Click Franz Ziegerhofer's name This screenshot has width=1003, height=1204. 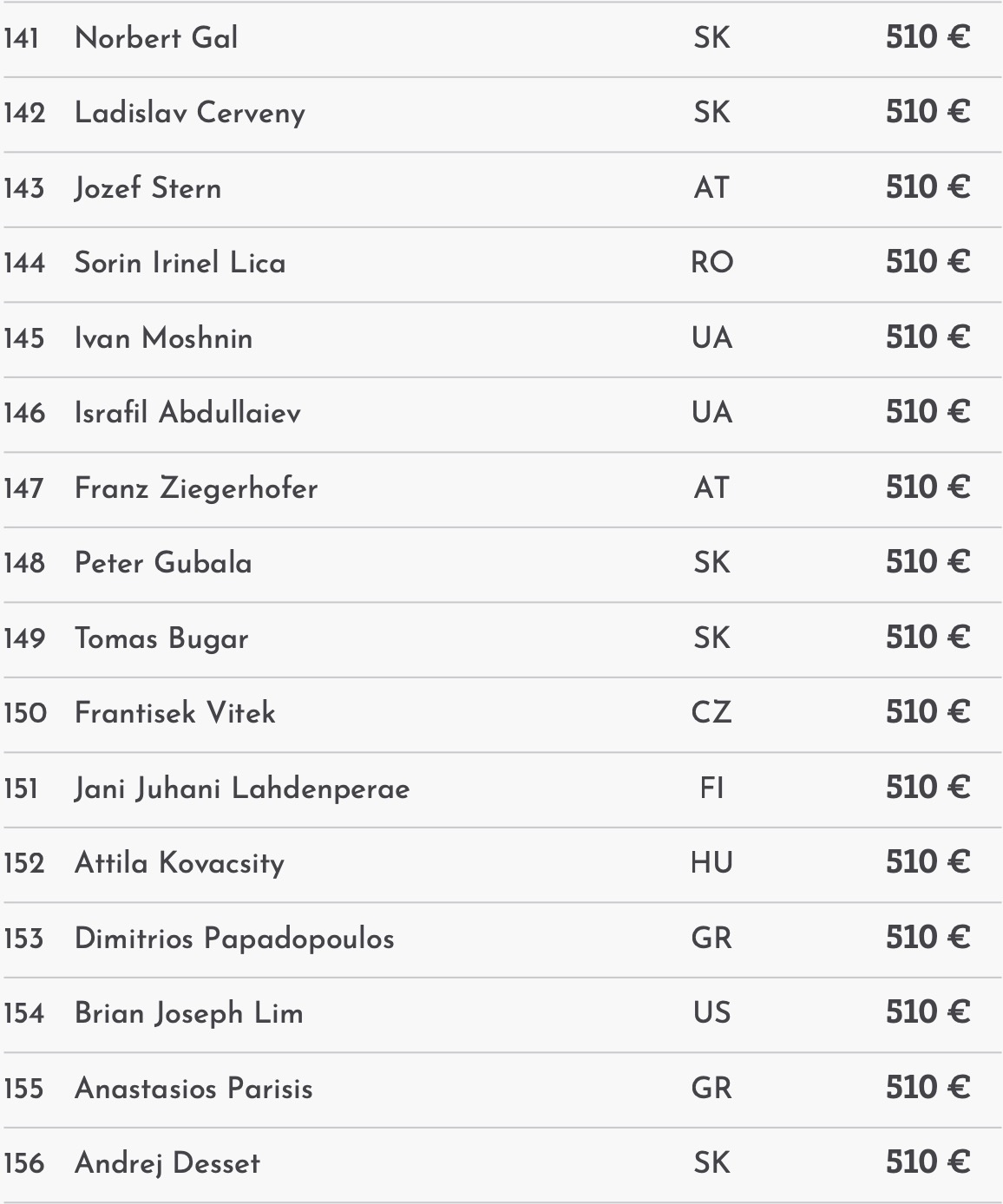coord(196,488)
